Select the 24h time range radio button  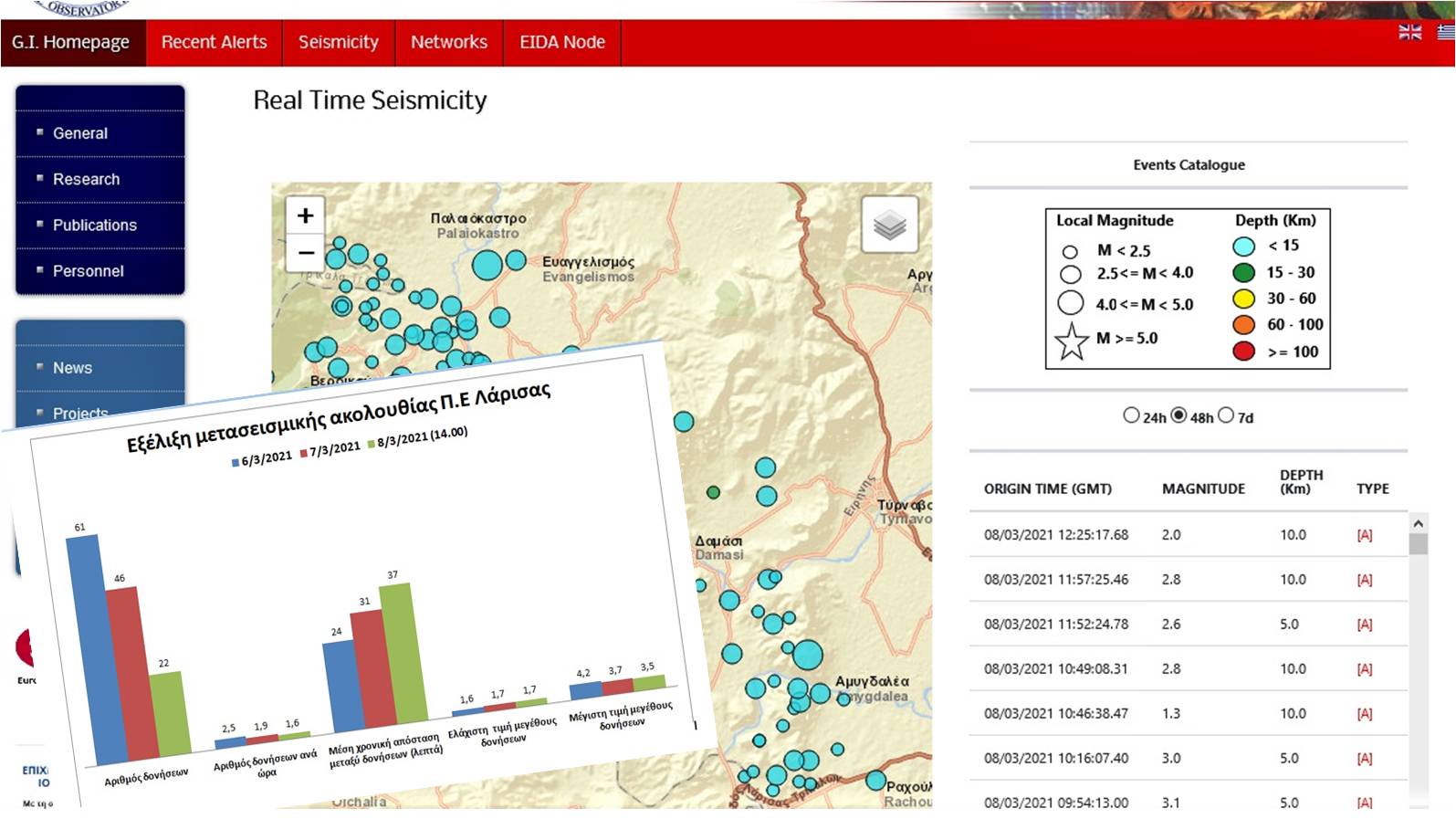(x=1131, y=415)
